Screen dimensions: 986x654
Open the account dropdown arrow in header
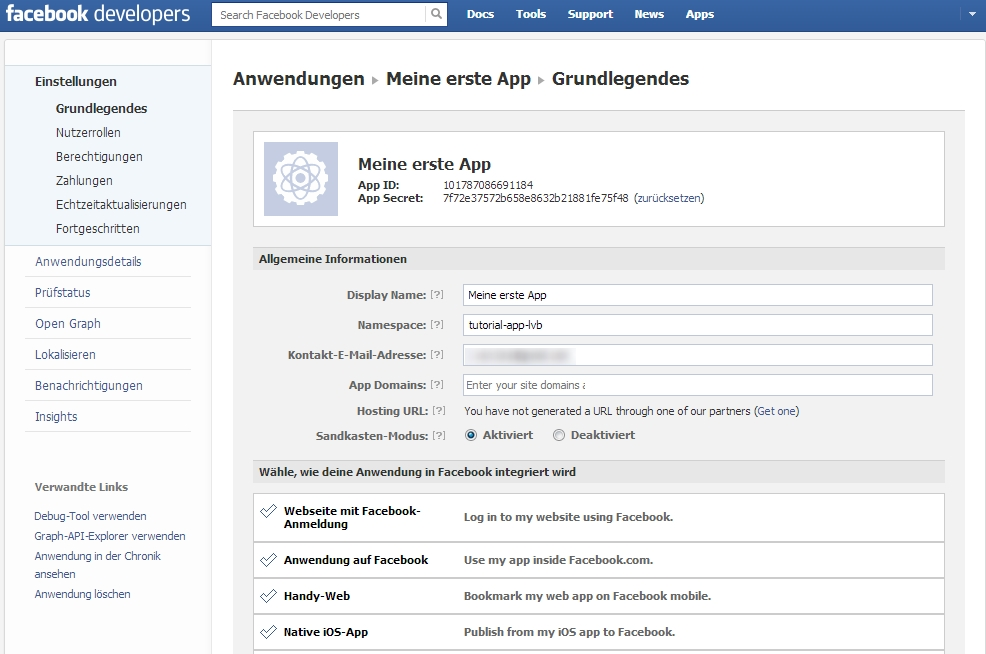(x=972, y=14)
